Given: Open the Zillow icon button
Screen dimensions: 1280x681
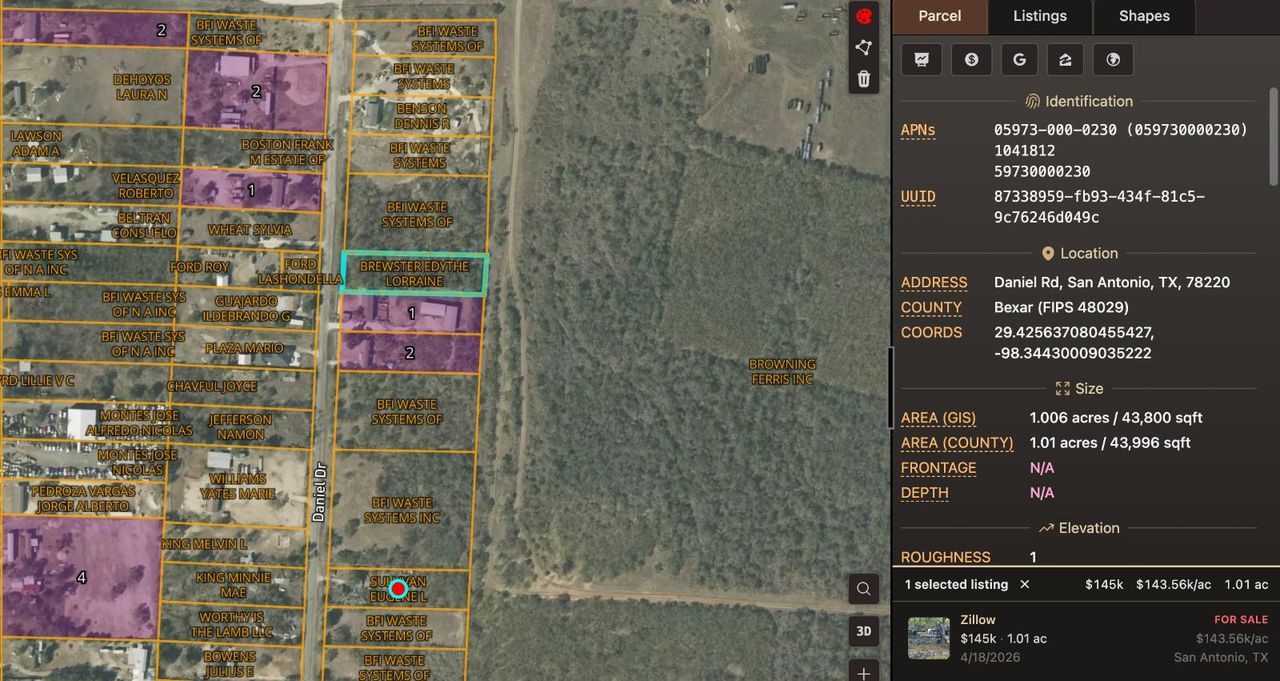Looking at the screenshot, I should coord(1066,59).
